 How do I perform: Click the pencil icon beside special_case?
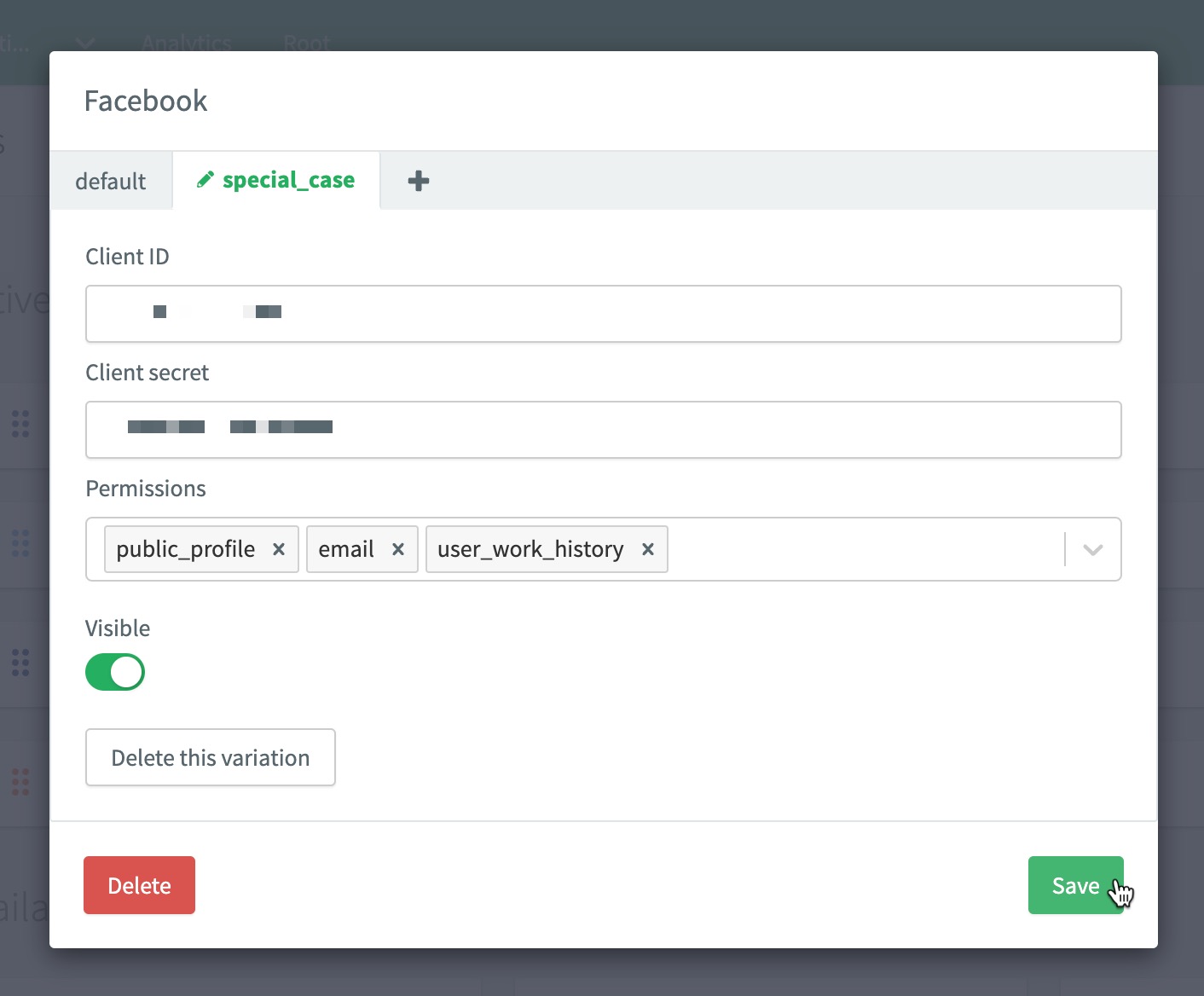(205, 179)
